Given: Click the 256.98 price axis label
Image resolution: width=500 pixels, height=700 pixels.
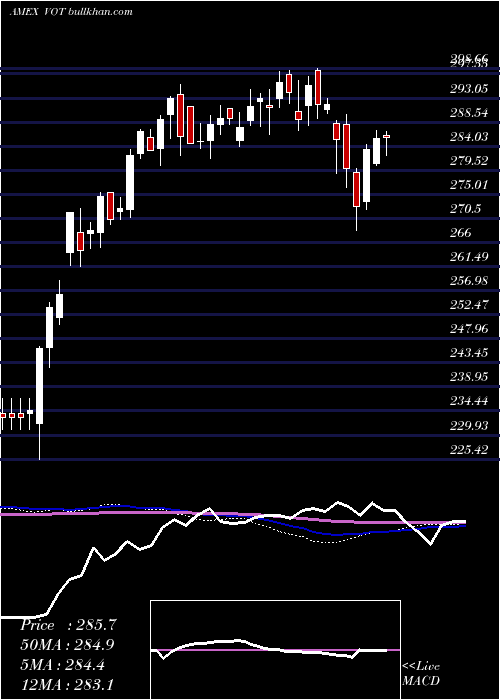Looking at the screenshot, I should tap(469, 281).
